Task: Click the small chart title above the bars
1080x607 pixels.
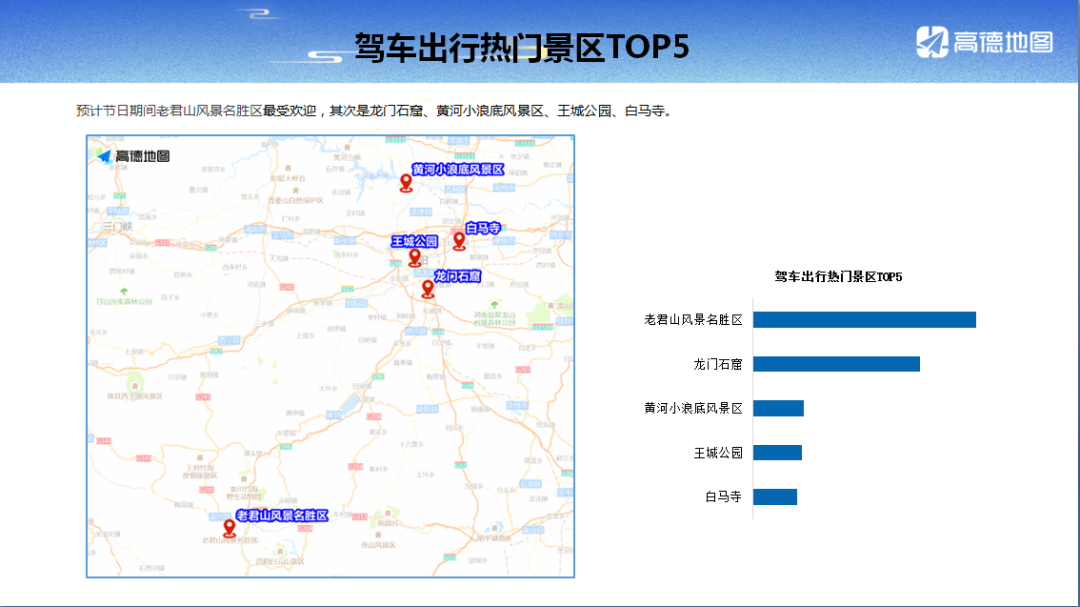Action: (x=838, y=276)
